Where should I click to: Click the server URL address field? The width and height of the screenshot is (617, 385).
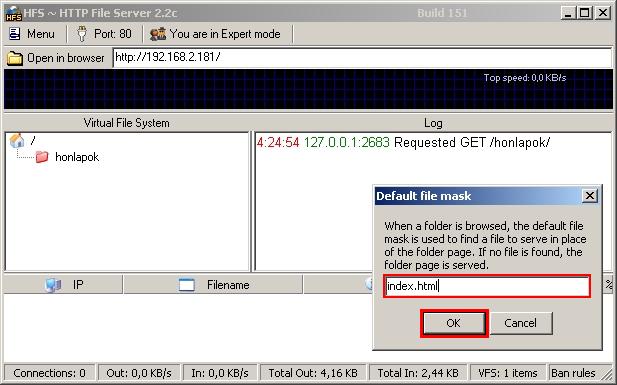(x=362, y=57)
